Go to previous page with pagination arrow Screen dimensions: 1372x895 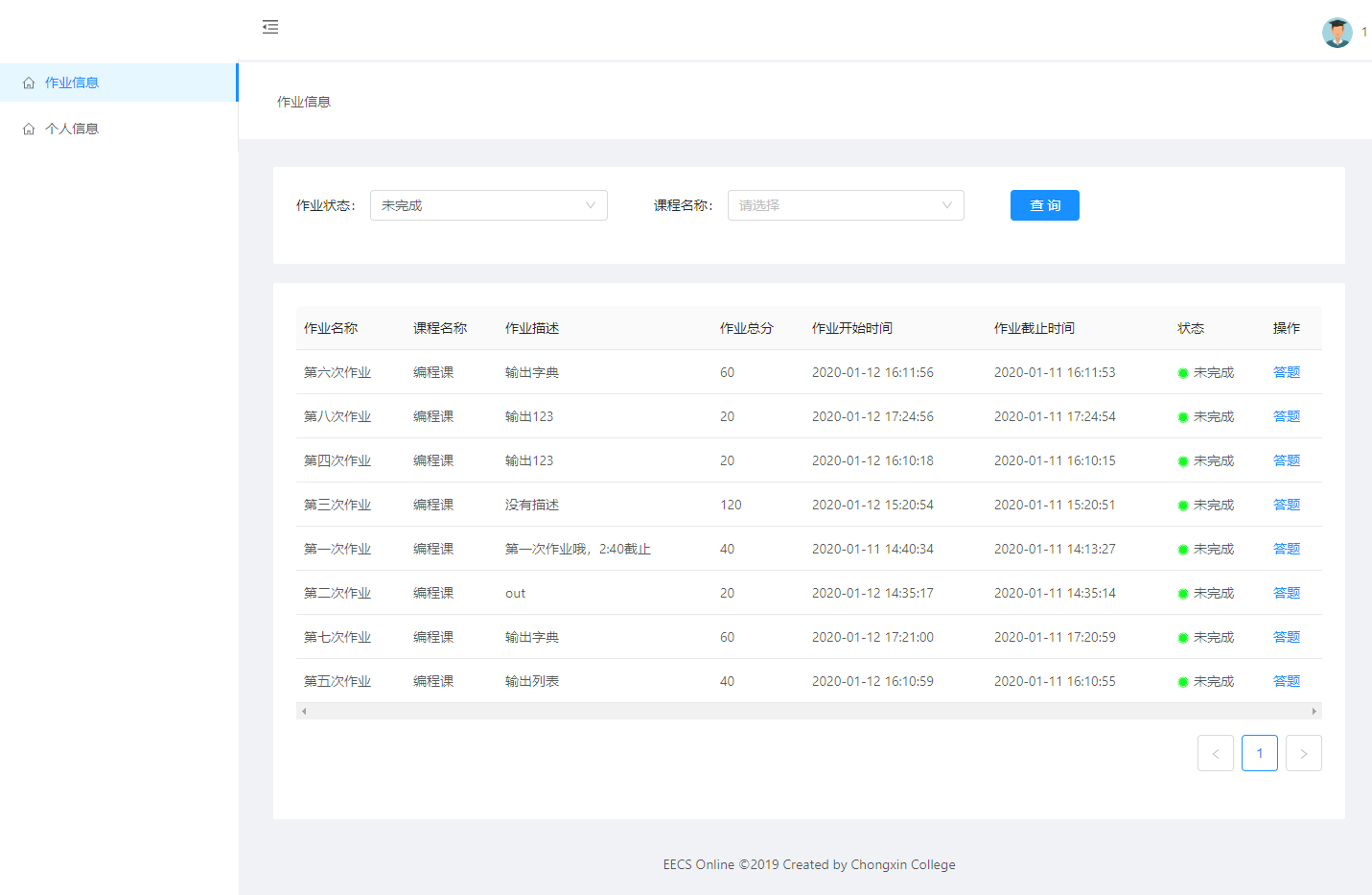1216,753
